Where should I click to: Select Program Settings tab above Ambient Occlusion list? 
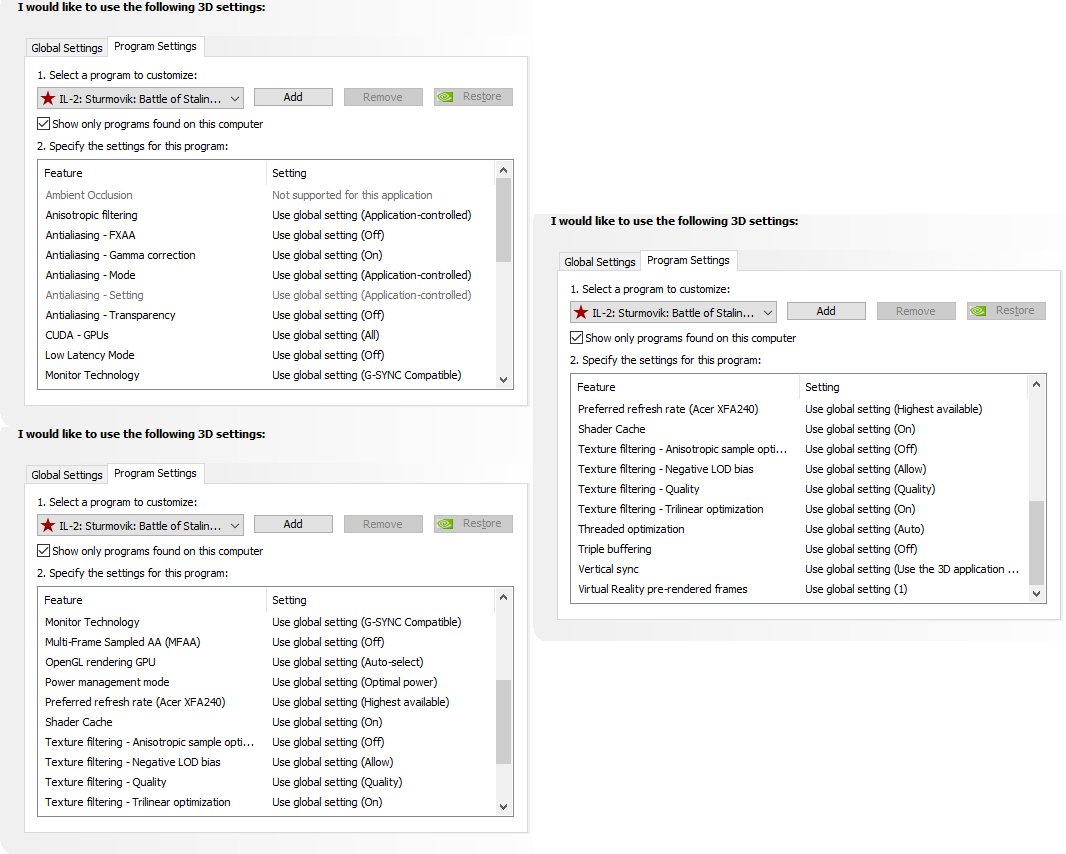coord(155,46)
